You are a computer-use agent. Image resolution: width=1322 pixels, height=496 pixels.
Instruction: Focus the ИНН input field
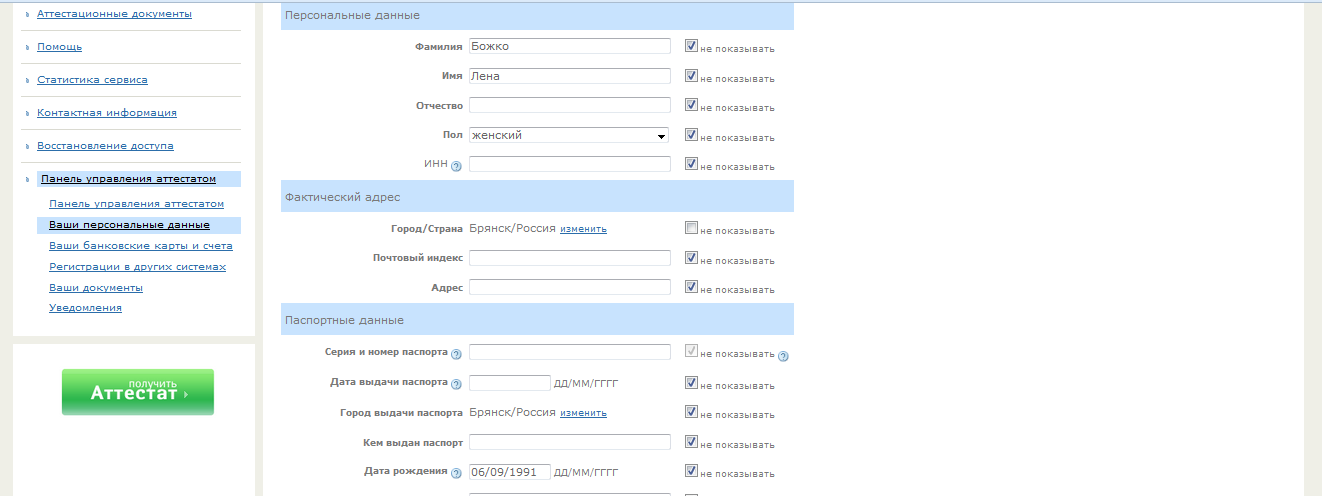(x=570, y=164)
